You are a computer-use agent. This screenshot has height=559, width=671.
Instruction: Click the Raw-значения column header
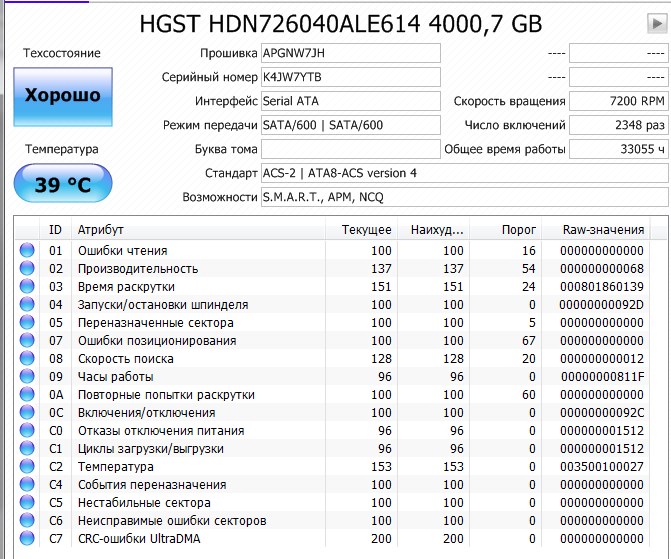(x=596, y=230)
